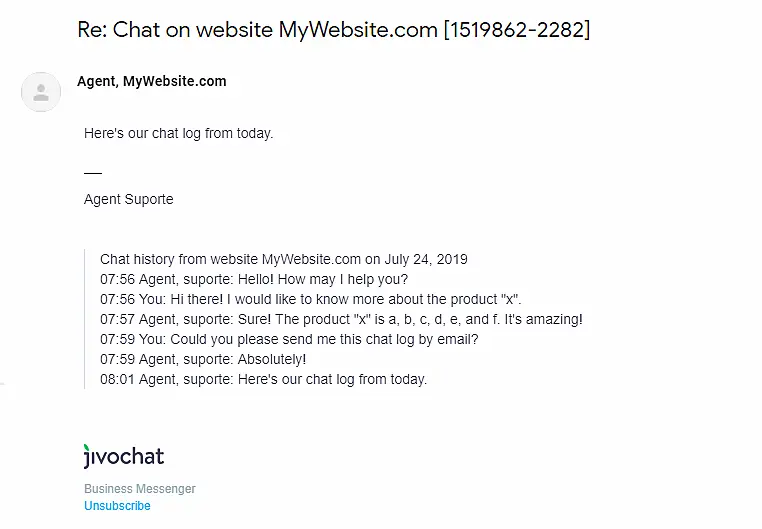762x529 pixels.
Task: Click the JivoChat logo
Action: tap(124, 457)
